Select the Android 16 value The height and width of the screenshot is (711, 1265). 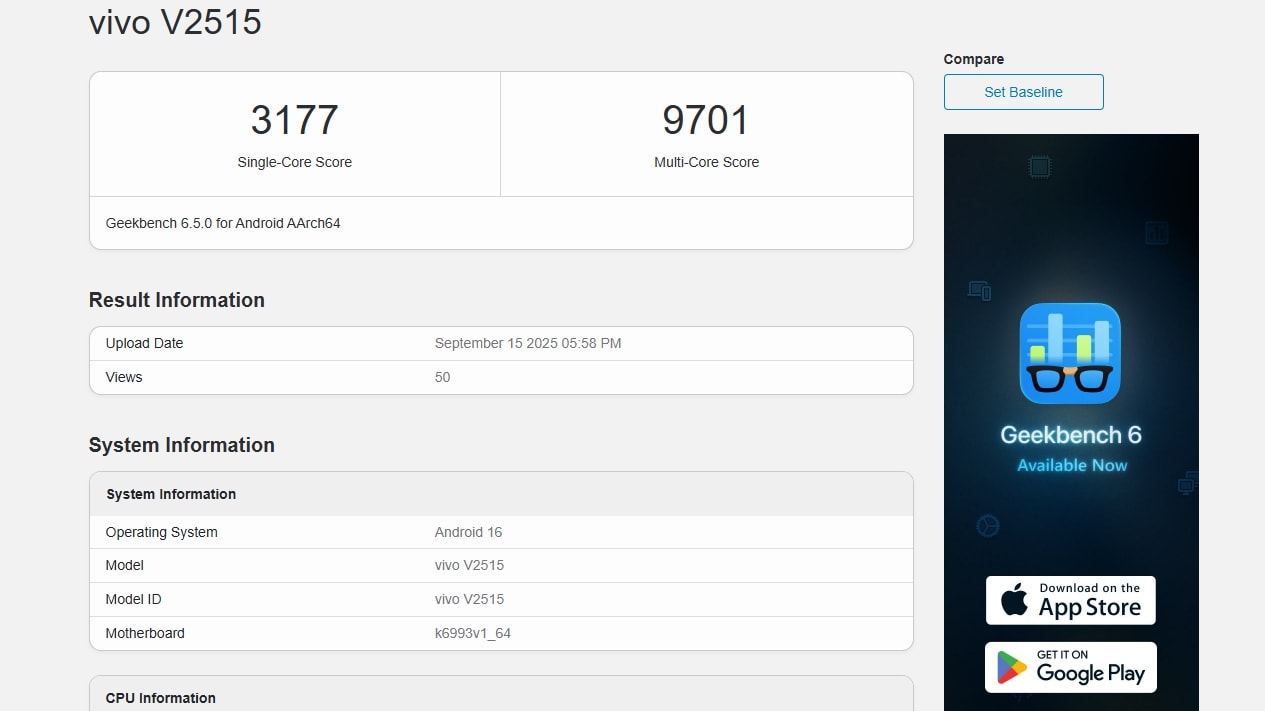pos(468,532)
